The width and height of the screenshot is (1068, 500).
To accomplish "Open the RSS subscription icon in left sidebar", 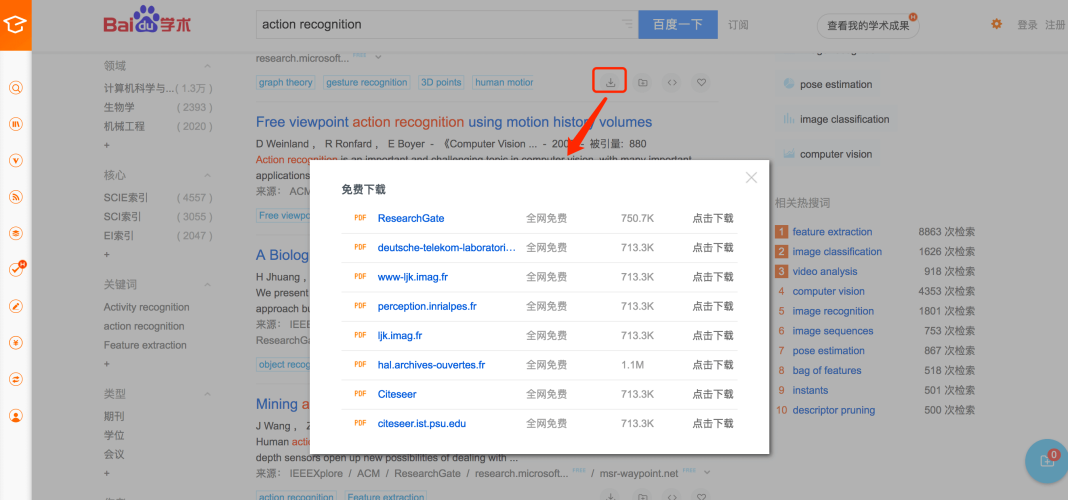I will pos(16,197).
